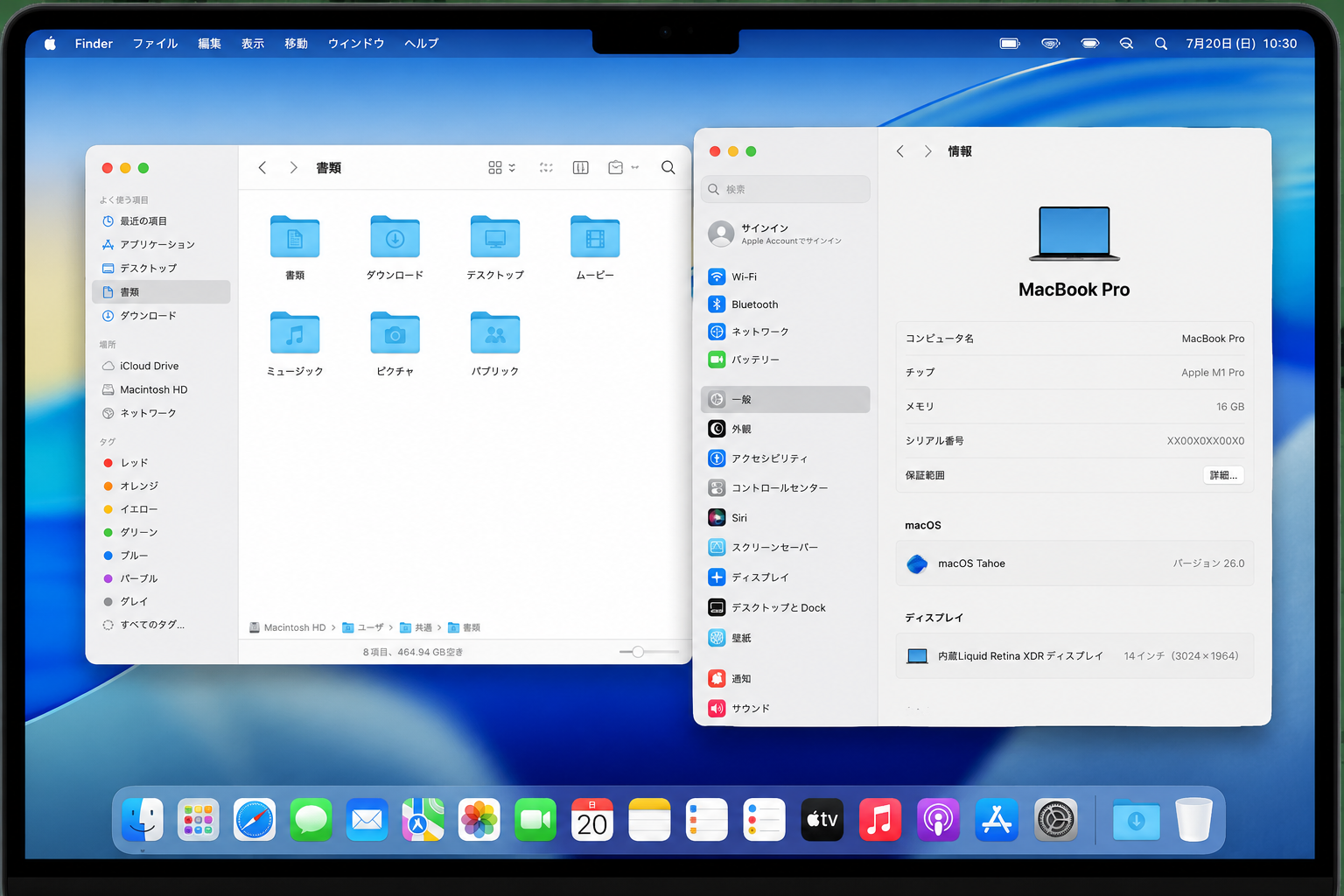Screen dimensions: 1344x896
Task: Open コントロールセンター settings pane
Action: tap(786, 488)
